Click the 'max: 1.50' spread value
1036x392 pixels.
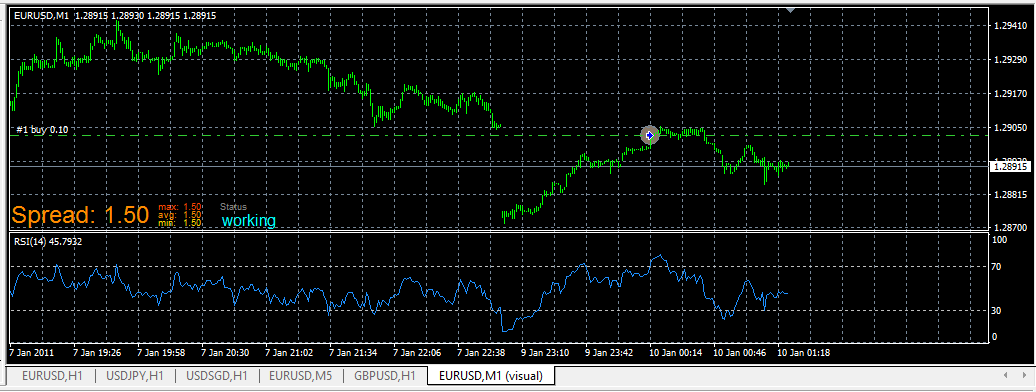click(180, 207)
